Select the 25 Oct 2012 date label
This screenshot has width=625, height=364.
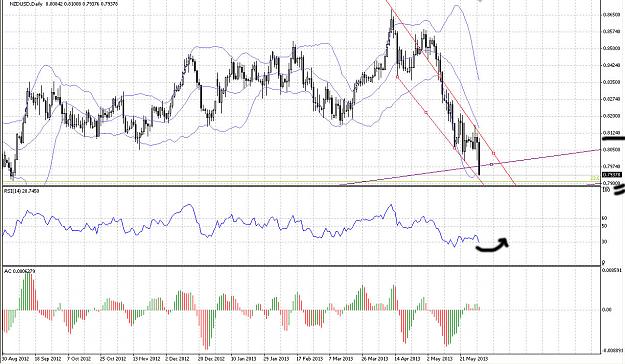click(113, 359)
